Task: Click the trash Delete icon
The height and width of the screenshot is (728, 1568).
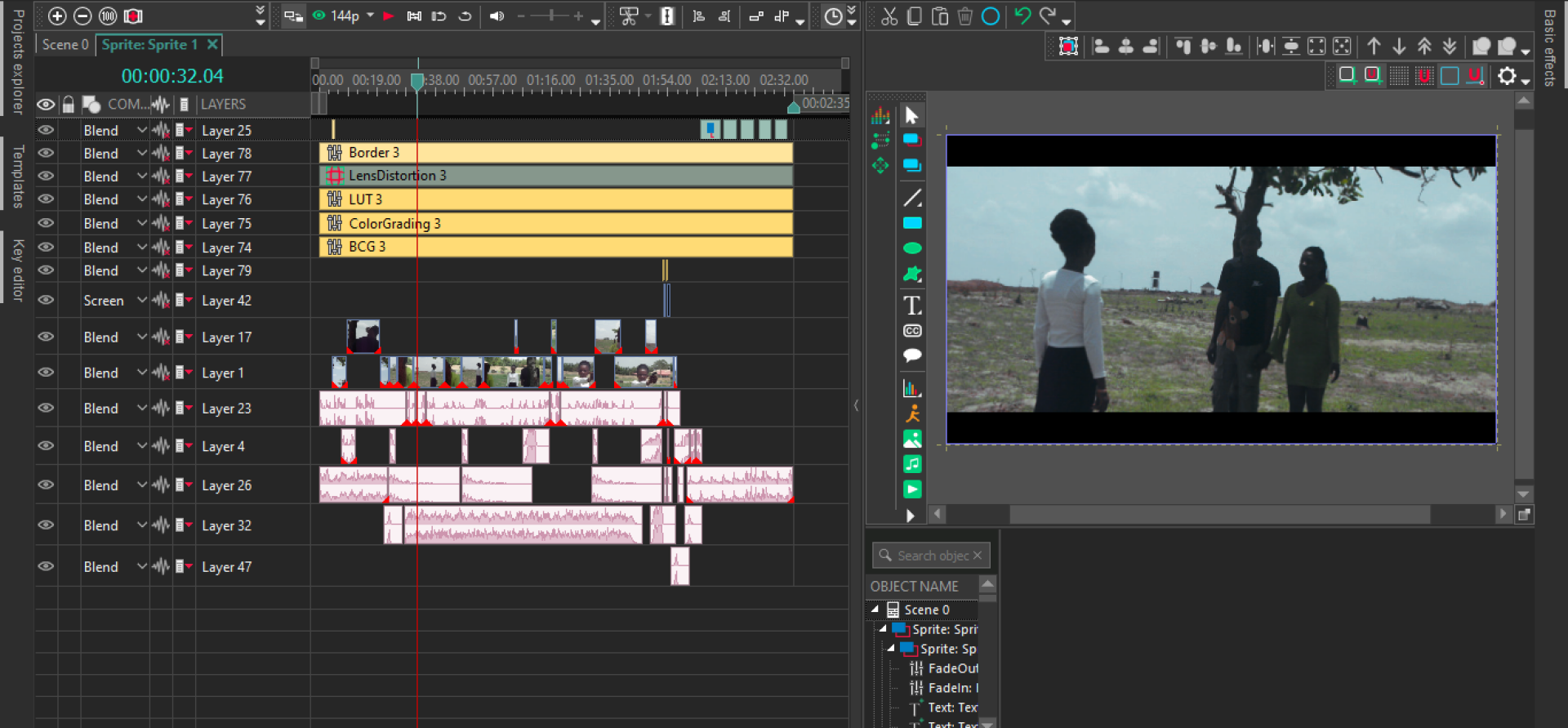Action: click(964, 16)
